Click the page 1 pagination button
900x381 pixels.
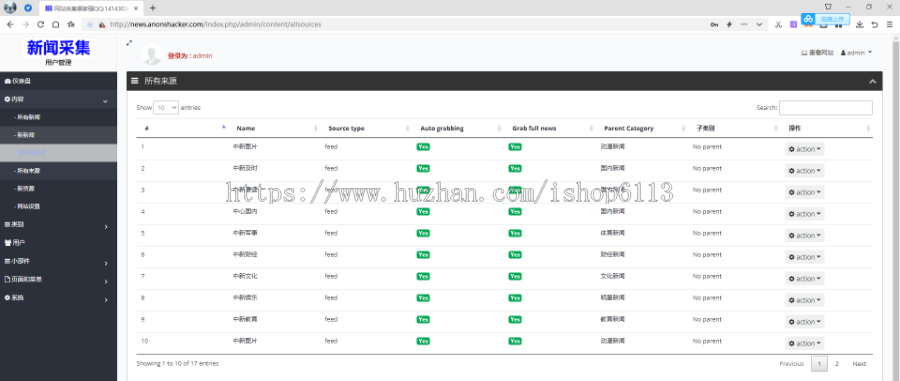[819, 364]
